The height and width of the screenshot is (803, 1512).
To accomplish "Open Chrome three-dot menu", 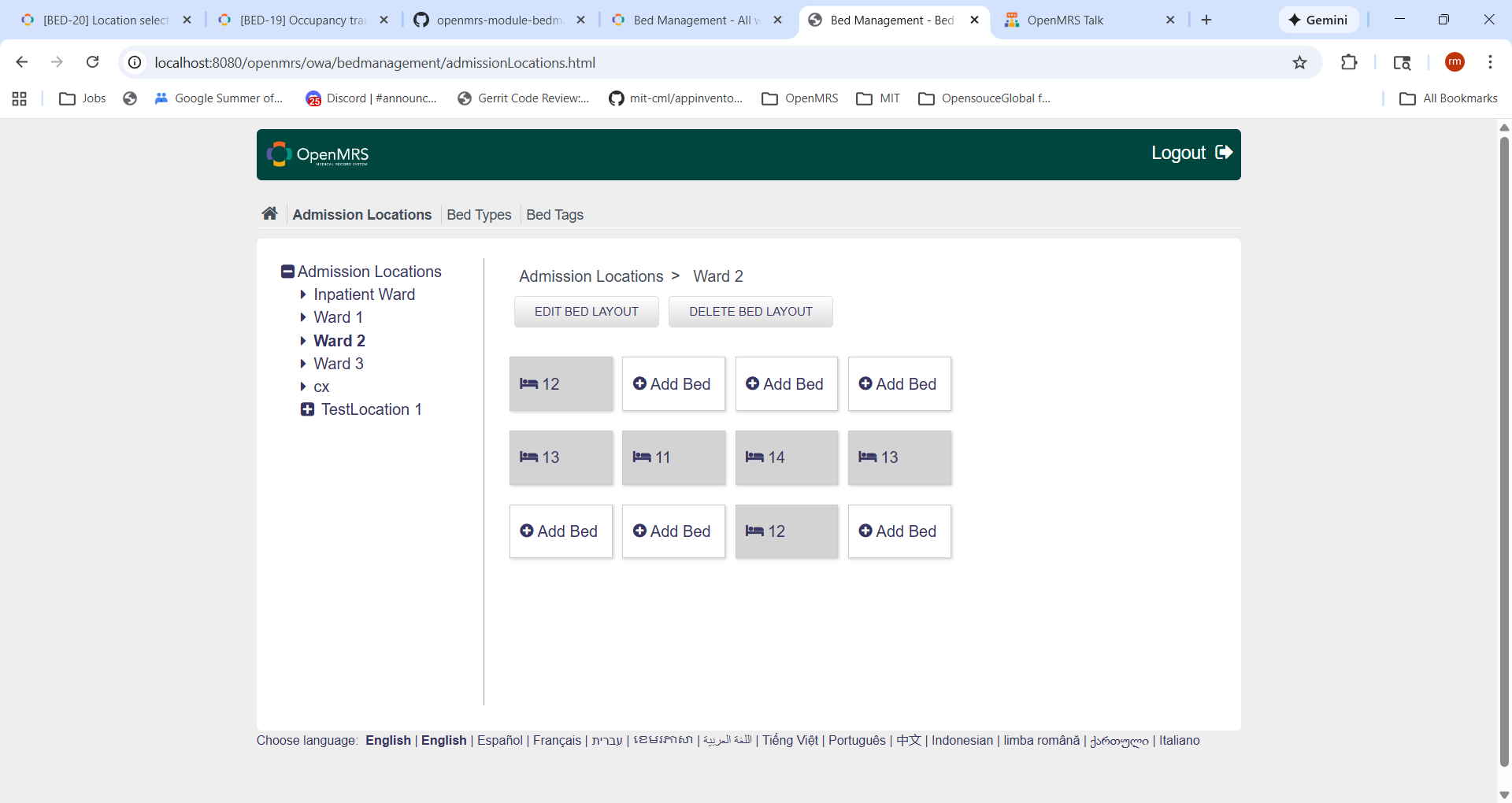I will point(1490,63).
